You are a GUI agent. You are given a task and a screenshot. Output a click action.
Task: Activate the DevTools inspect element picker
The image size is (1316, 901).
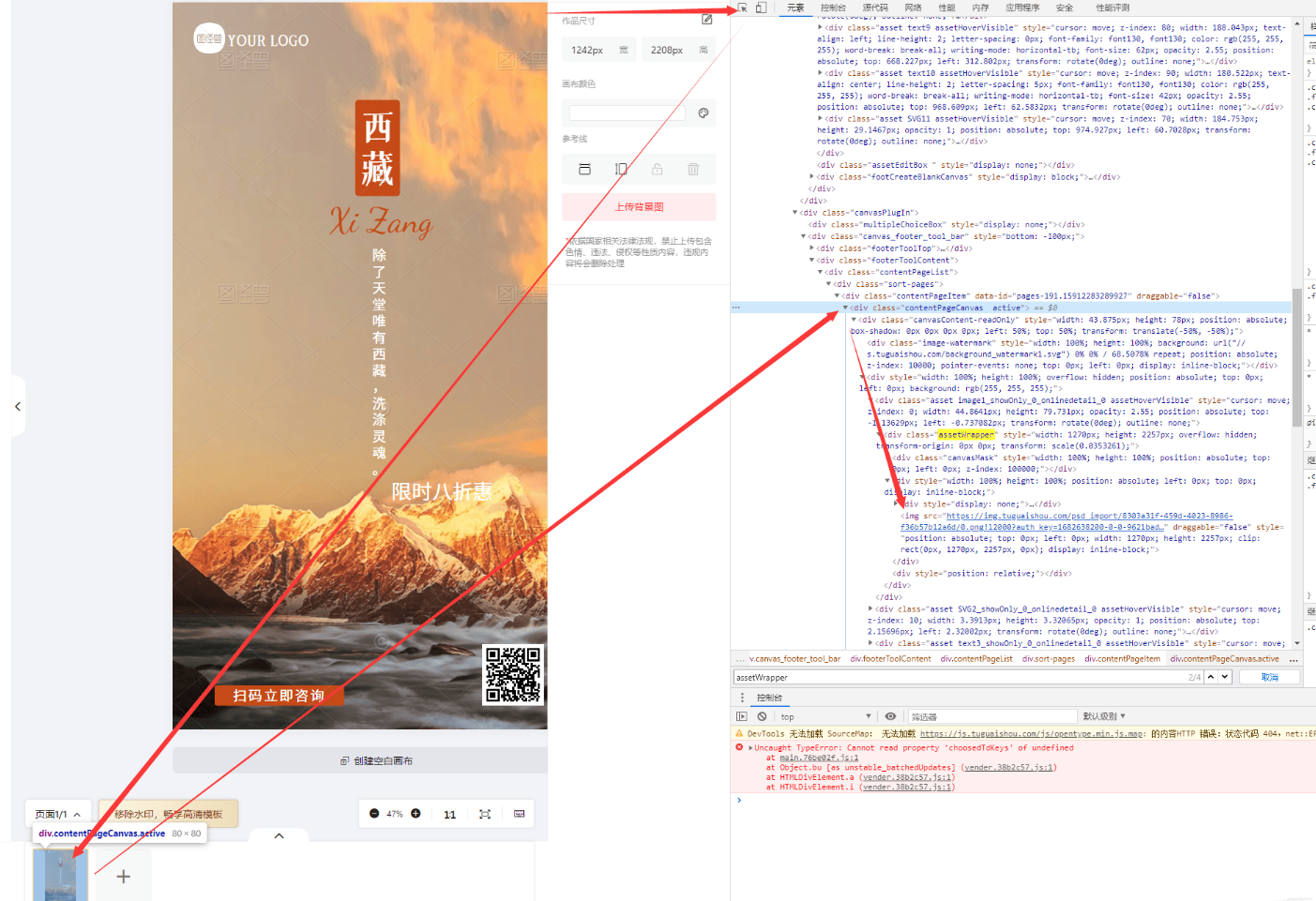[x=742, y=8]
